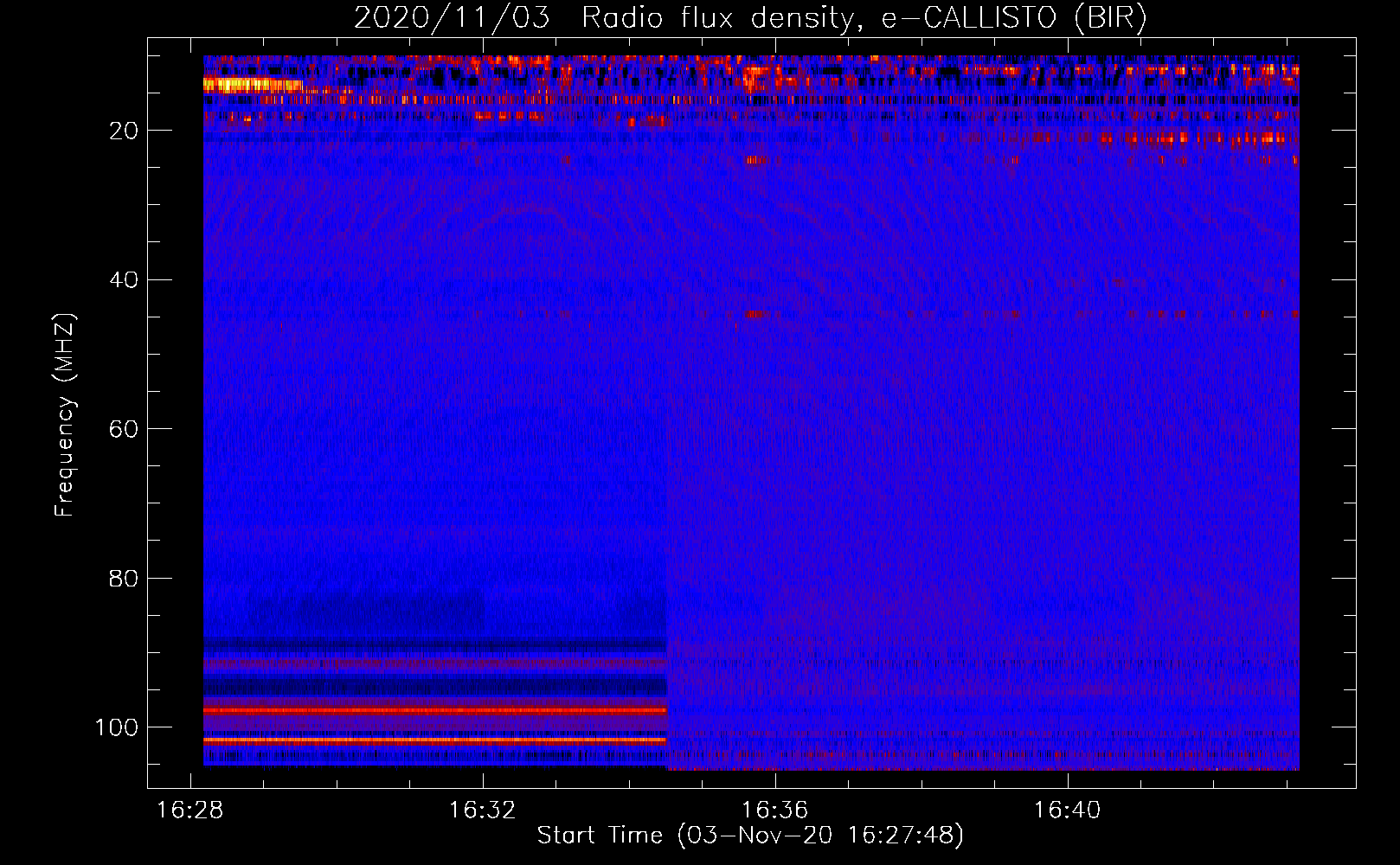Click the plot title '2020/11/03 Radio flux density'
Image resolution: width=1400 pixels, height=865 pixels.
tap(750, 18)
